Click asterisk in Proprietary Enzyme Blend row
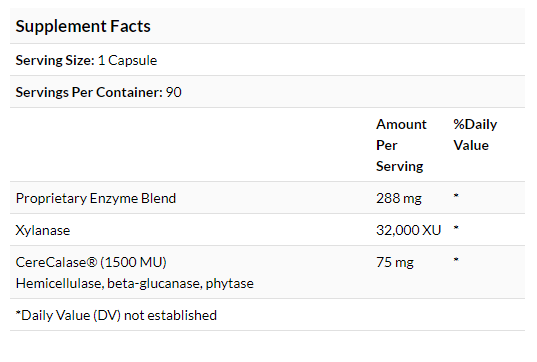The image size is (537, 362). [x=456, y=196]
